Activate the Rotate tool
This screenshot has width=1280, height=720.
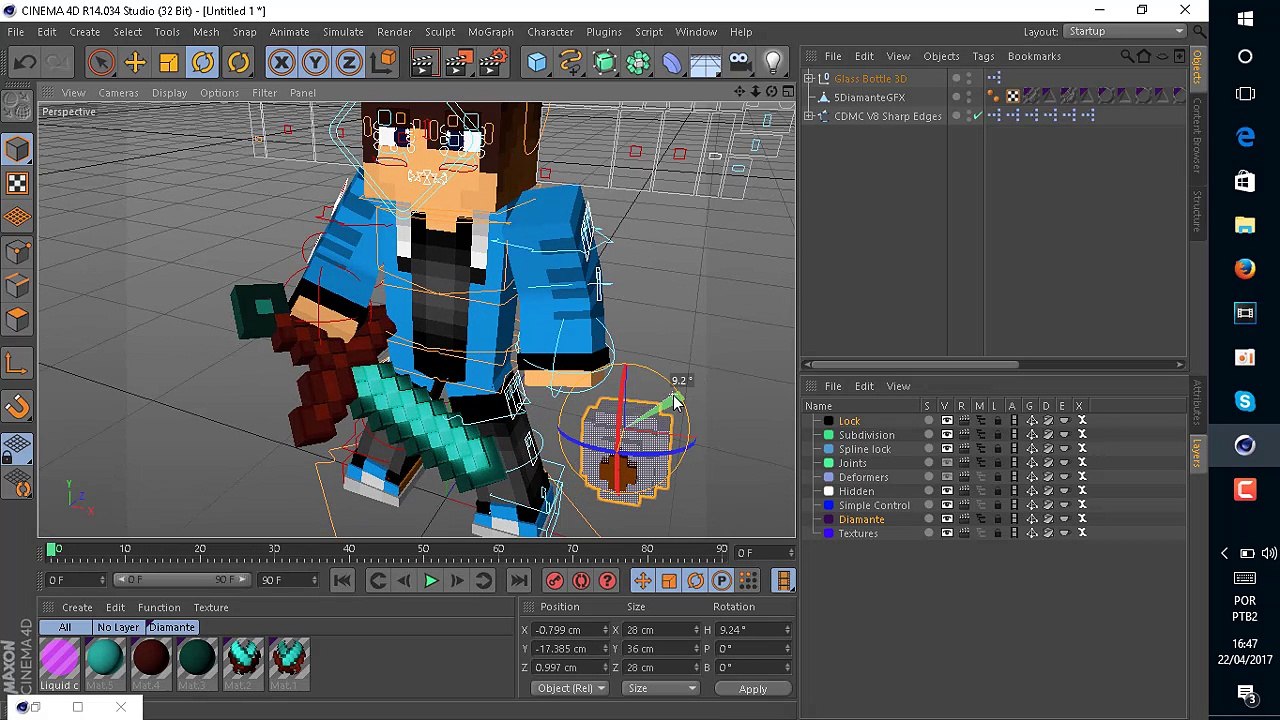pyautogui.click(x=203, y=63)
